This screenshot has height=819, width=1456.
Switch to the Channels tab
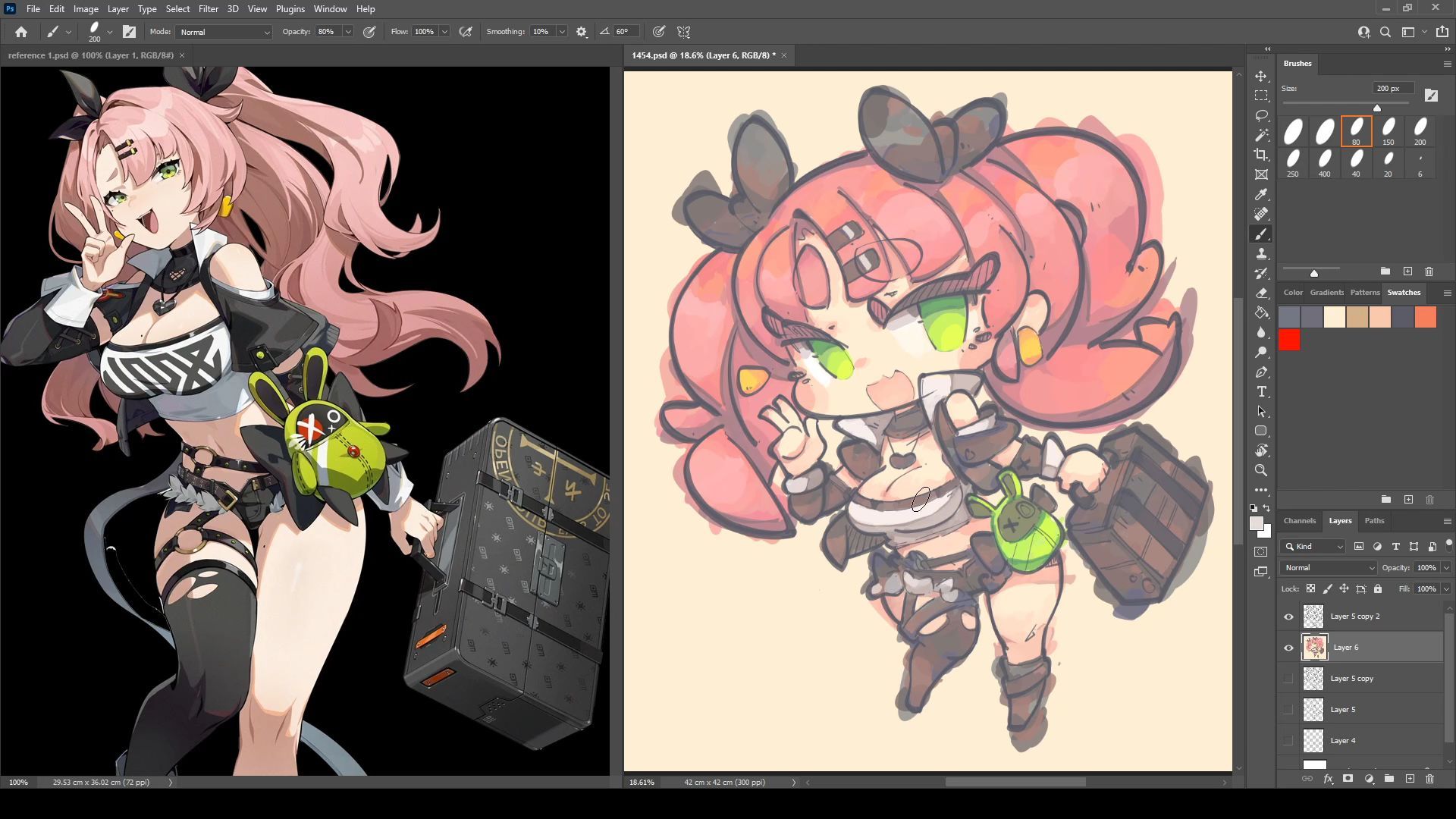1299,521
